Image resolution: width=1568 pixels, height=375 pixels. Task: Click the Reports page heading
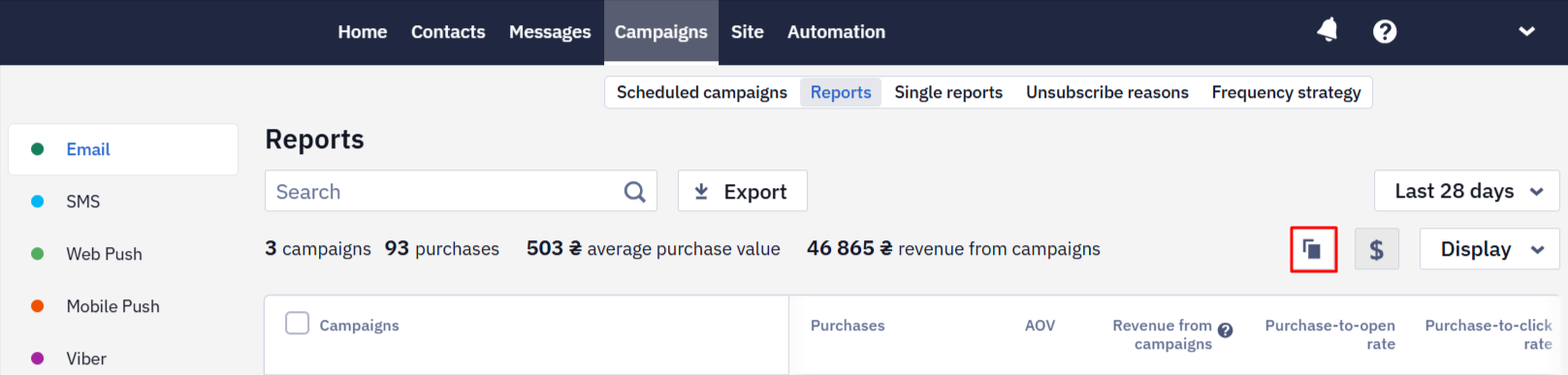315,140
